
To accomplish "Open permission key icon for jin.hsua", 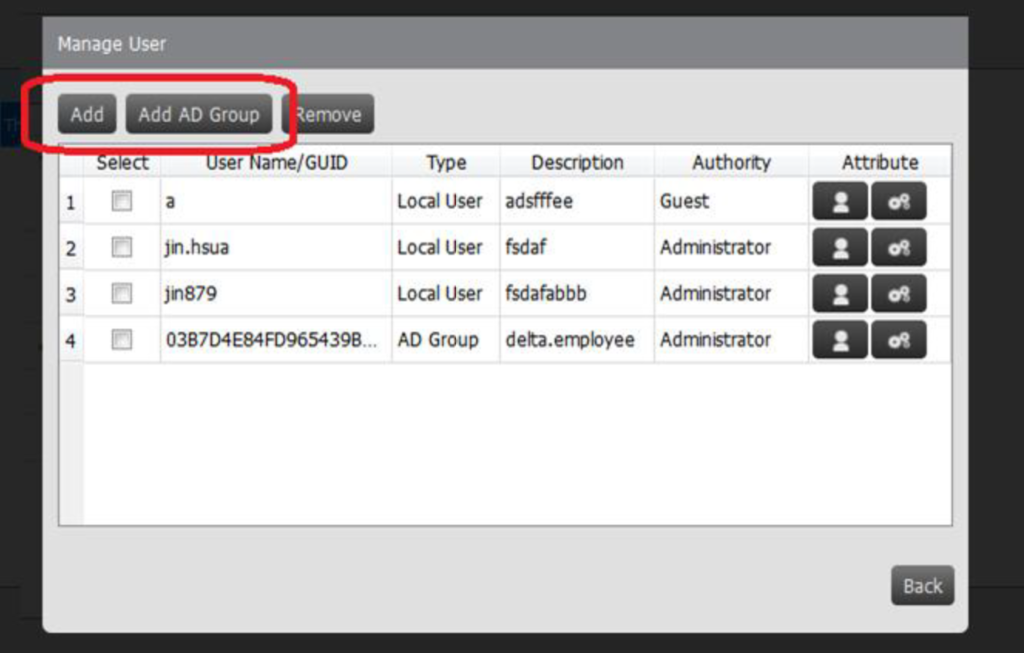I will [899, 247].
